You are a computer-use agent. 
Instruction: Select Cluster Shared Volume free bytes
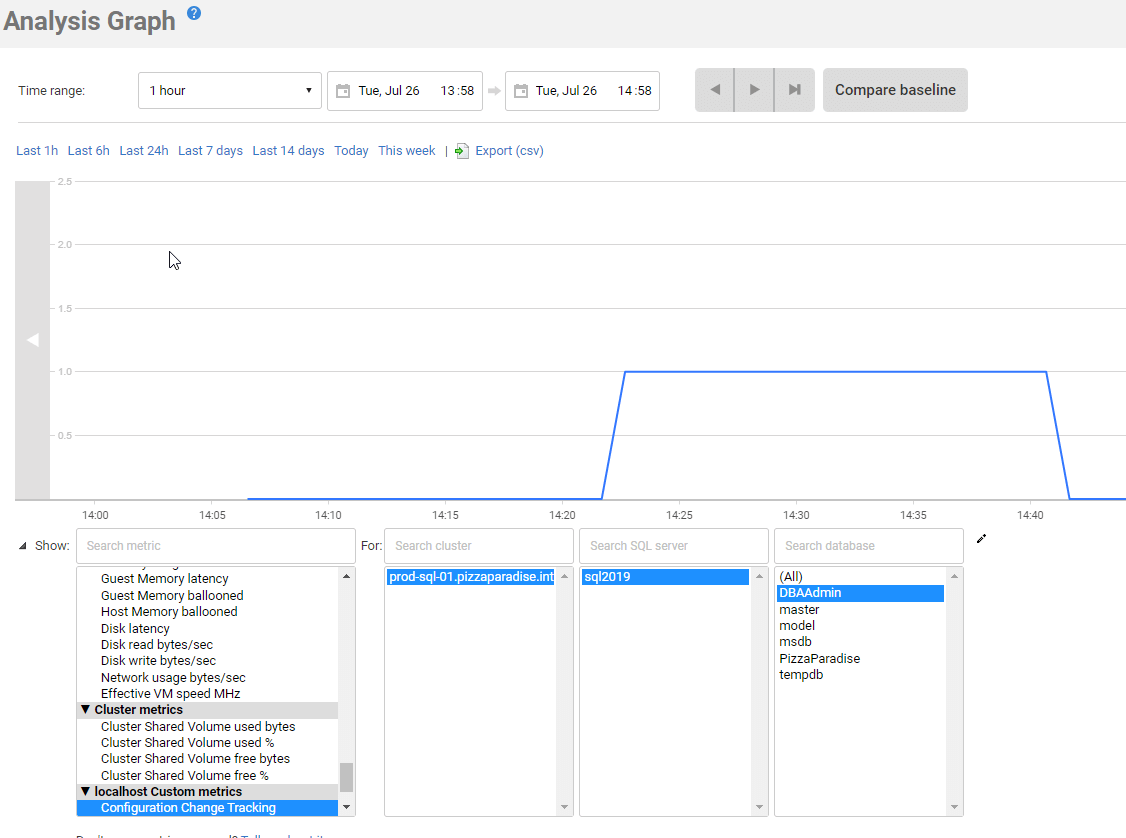click(195, 759)
